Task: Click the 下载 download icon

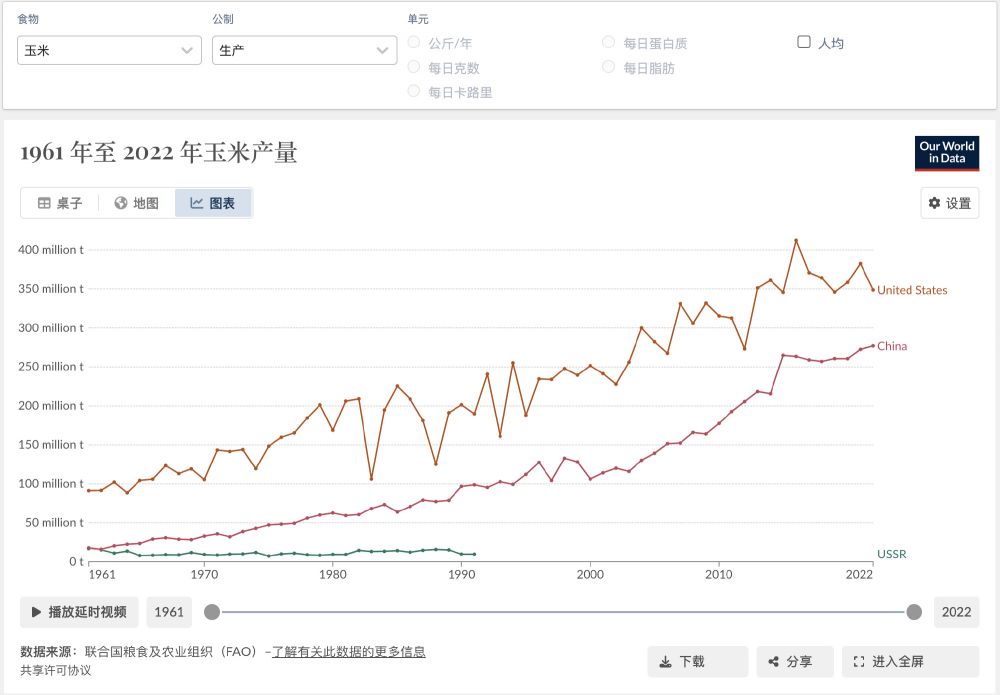Action: 665,662
